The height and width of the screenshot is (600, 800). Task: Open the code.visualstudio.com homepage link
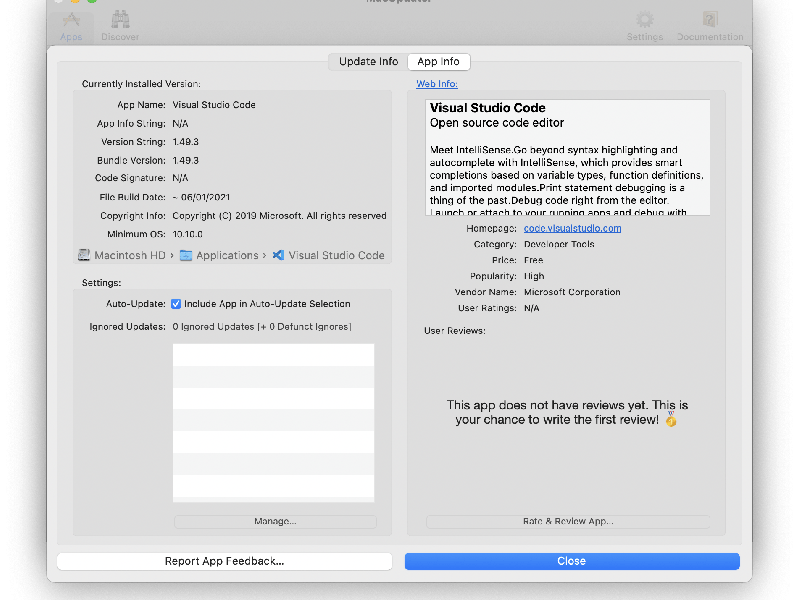(x=572, y=228)
